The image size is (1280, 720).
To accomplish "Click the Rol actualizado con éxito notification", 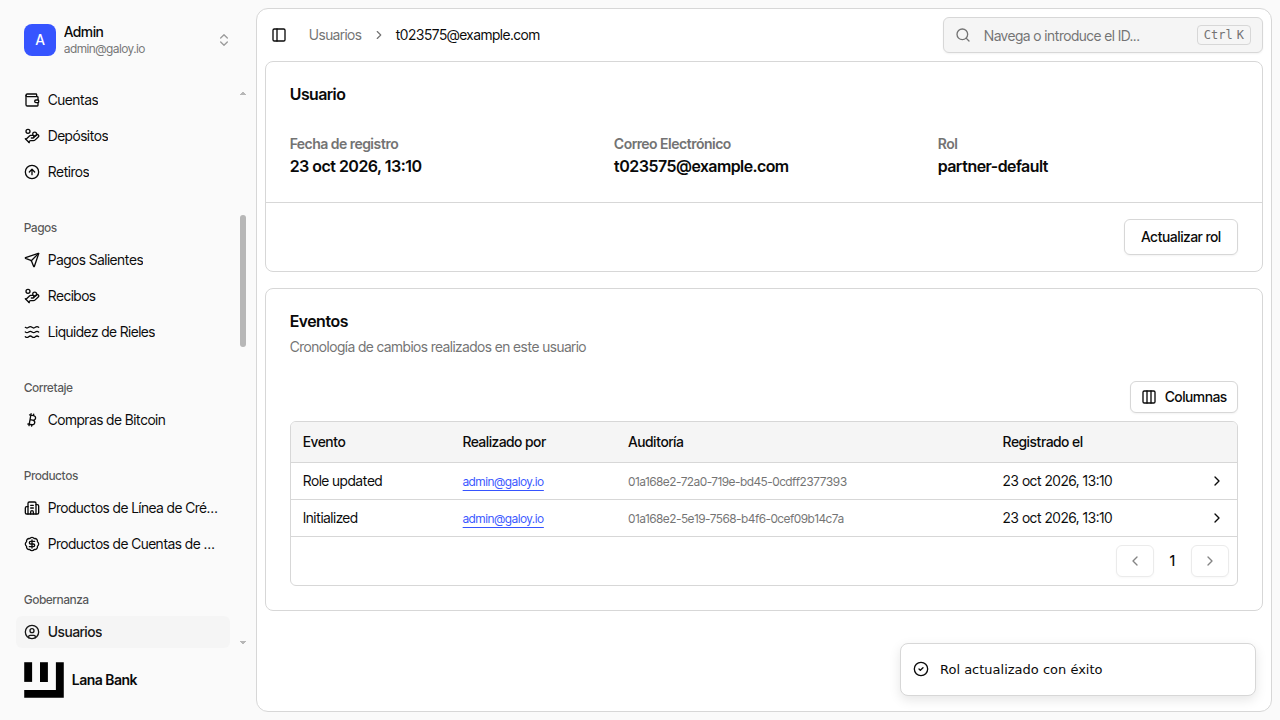I will click(x=1078, y=669).
